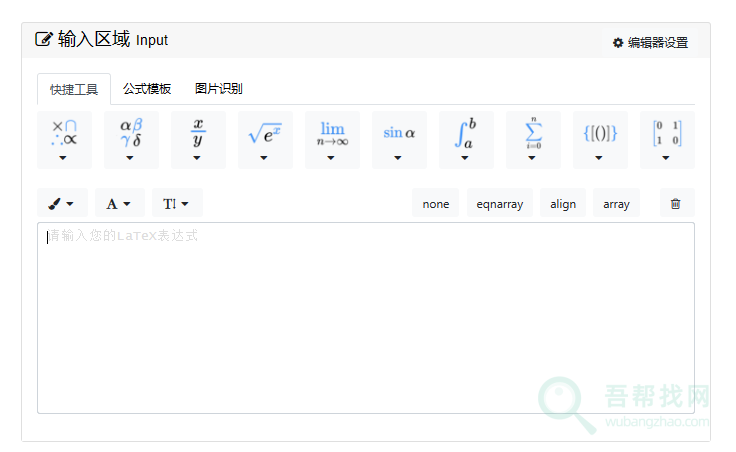Open the integral templates

coord(466,140)
